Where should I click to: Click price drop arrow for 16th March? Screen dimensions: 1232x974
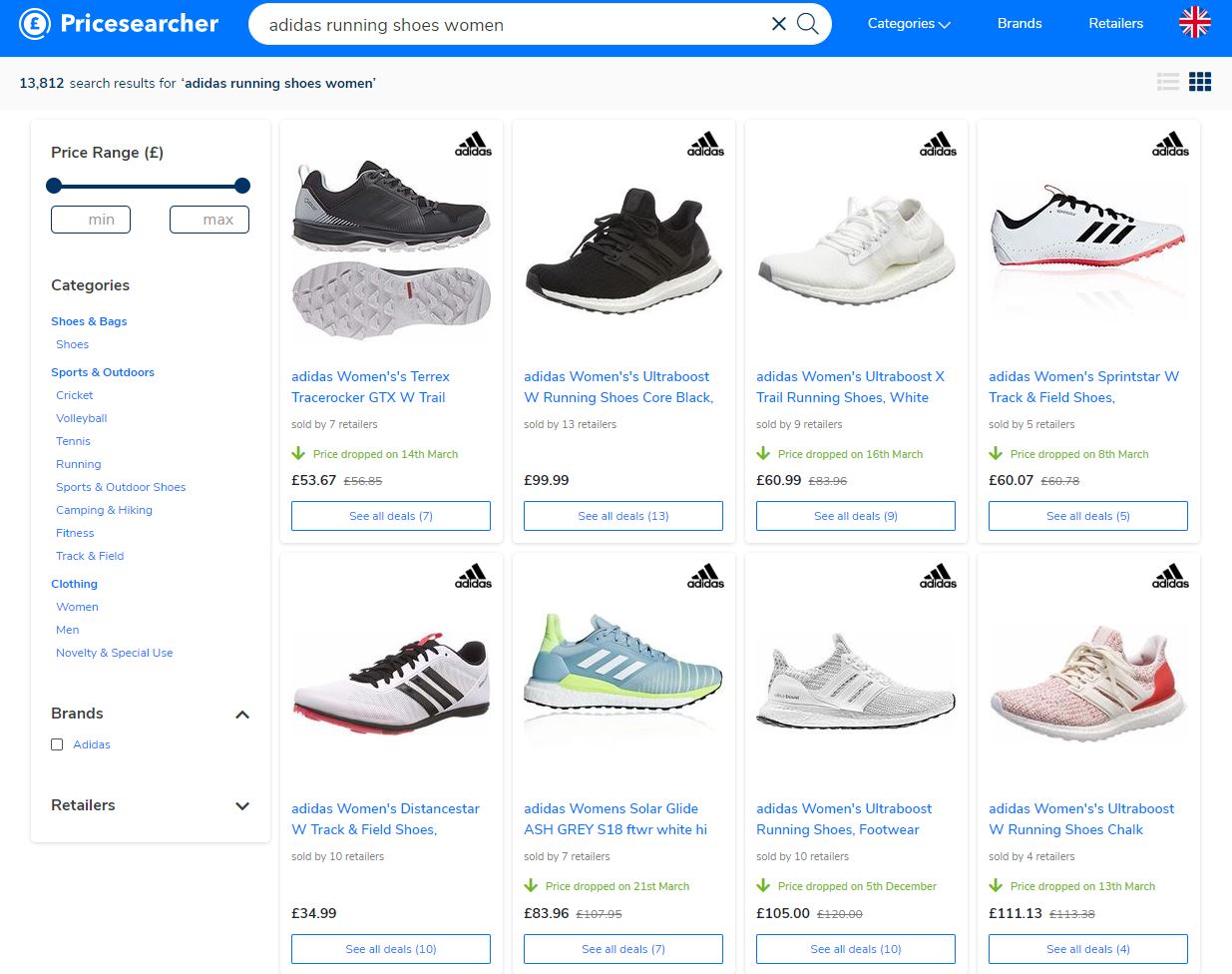763,453
